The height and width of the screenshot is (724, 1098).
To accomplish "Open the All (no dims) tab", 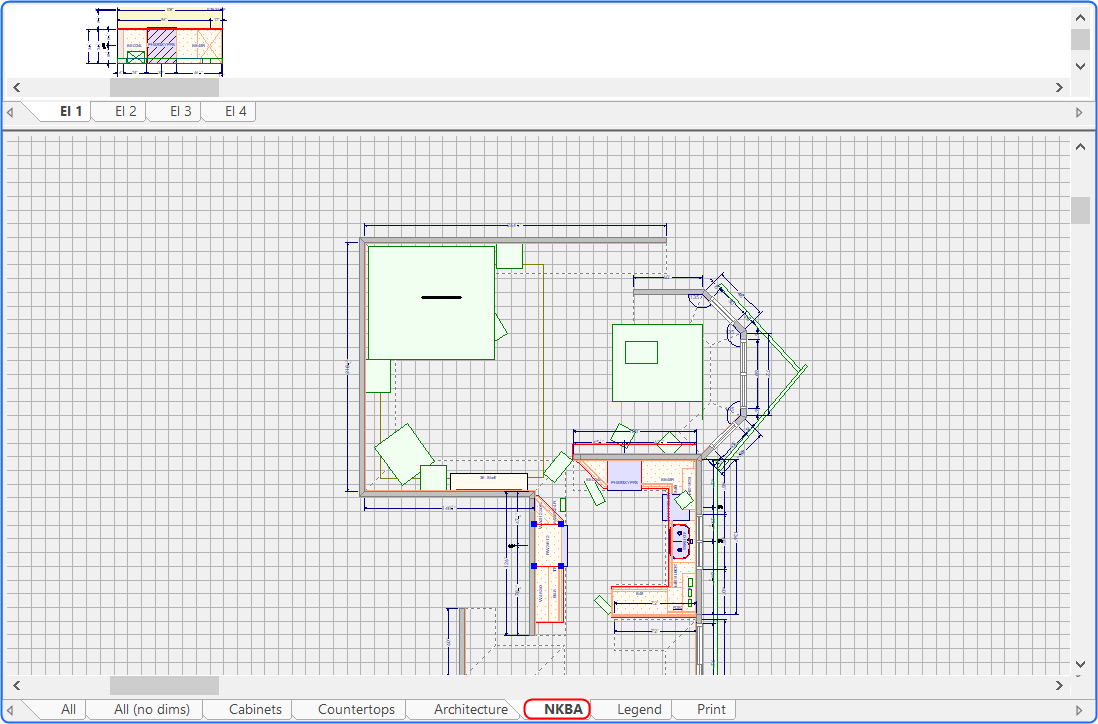I will tap(152, 709).
